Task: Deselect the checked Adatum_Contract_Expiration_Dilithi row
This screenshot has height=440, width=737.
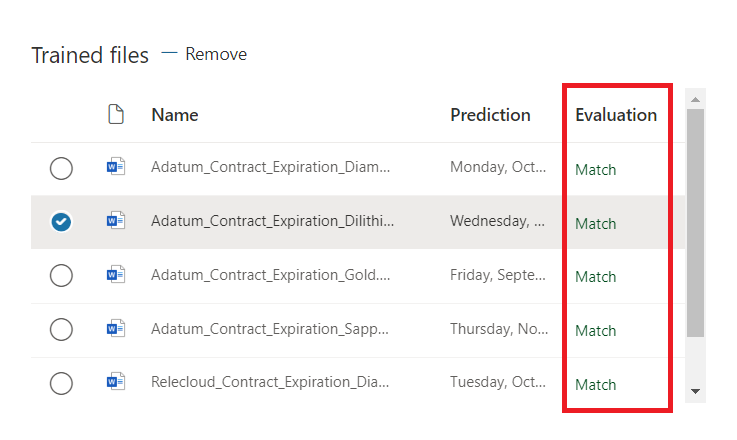Action: [x=61, y=222]
